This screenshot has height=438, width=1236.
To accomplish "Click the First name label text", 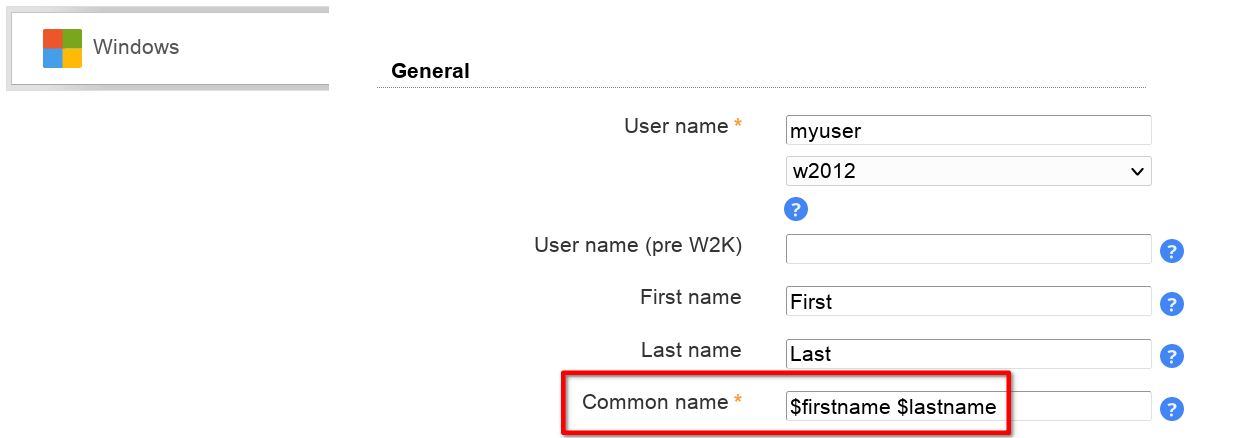I will tap(690, 297).
